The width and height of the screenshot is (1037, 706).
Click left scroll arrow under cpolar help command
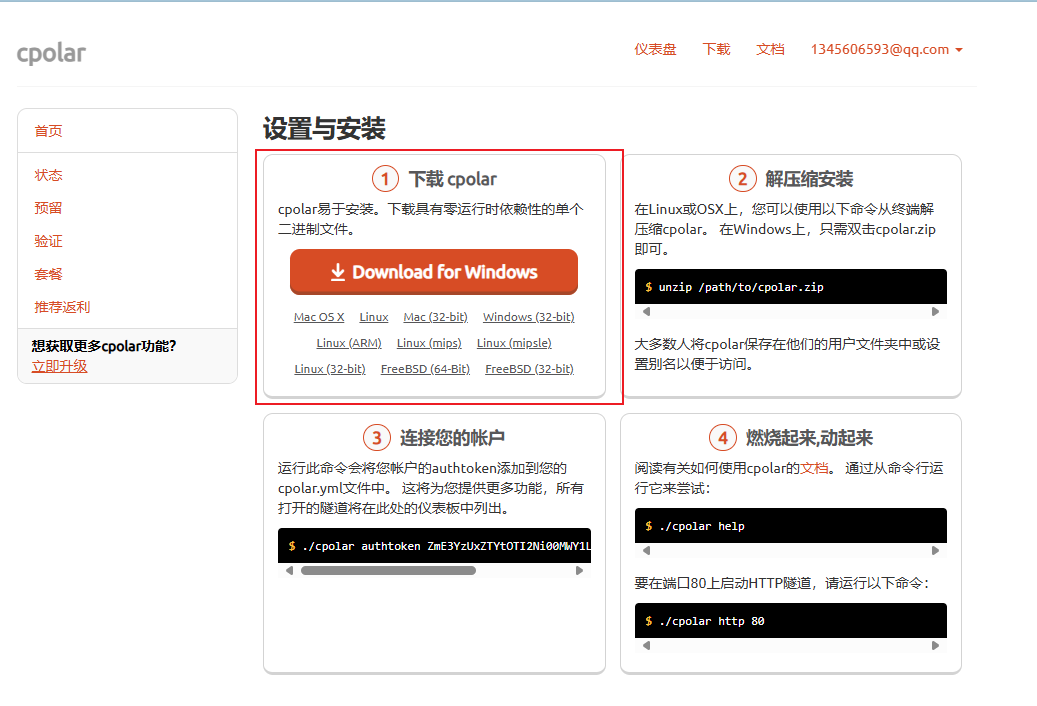coord(646,551)
